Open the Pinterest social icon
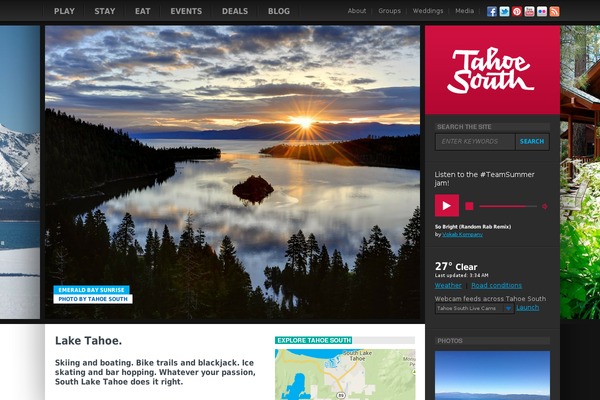The height and width of the screenshot is (400, 600). tap(517, 11)
